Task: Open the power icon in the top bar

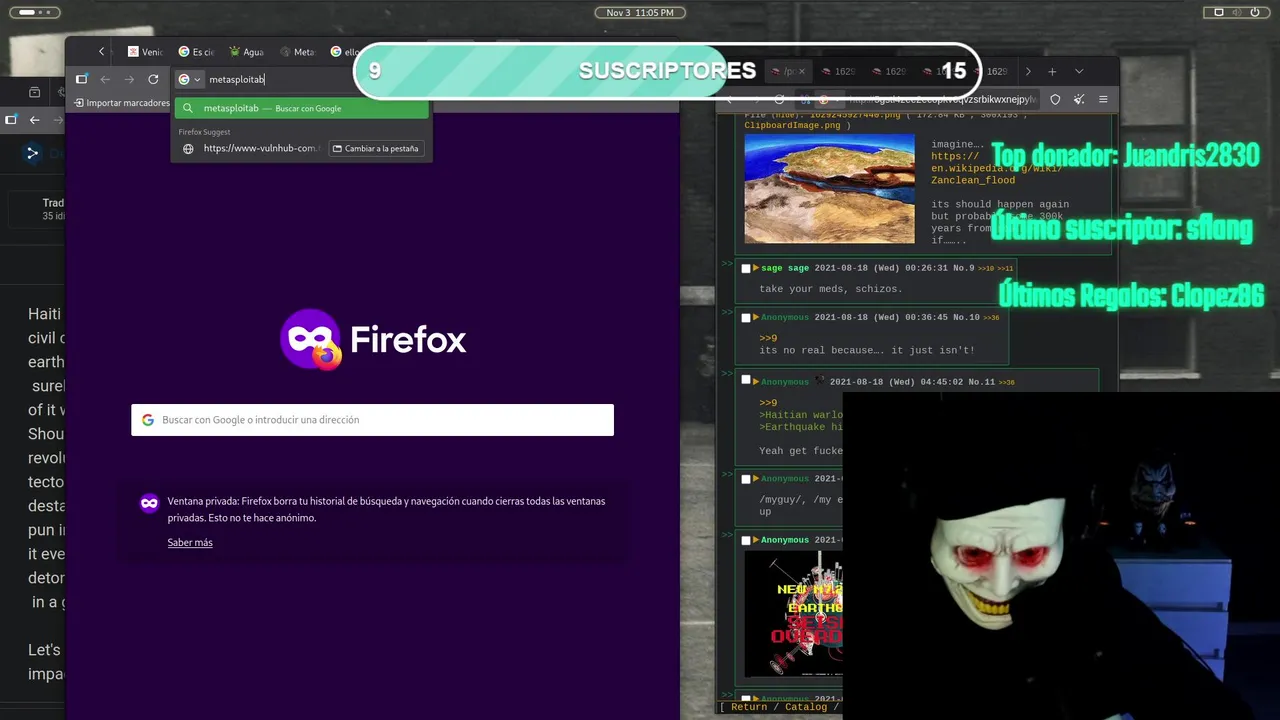Action: pos(1257,12)
